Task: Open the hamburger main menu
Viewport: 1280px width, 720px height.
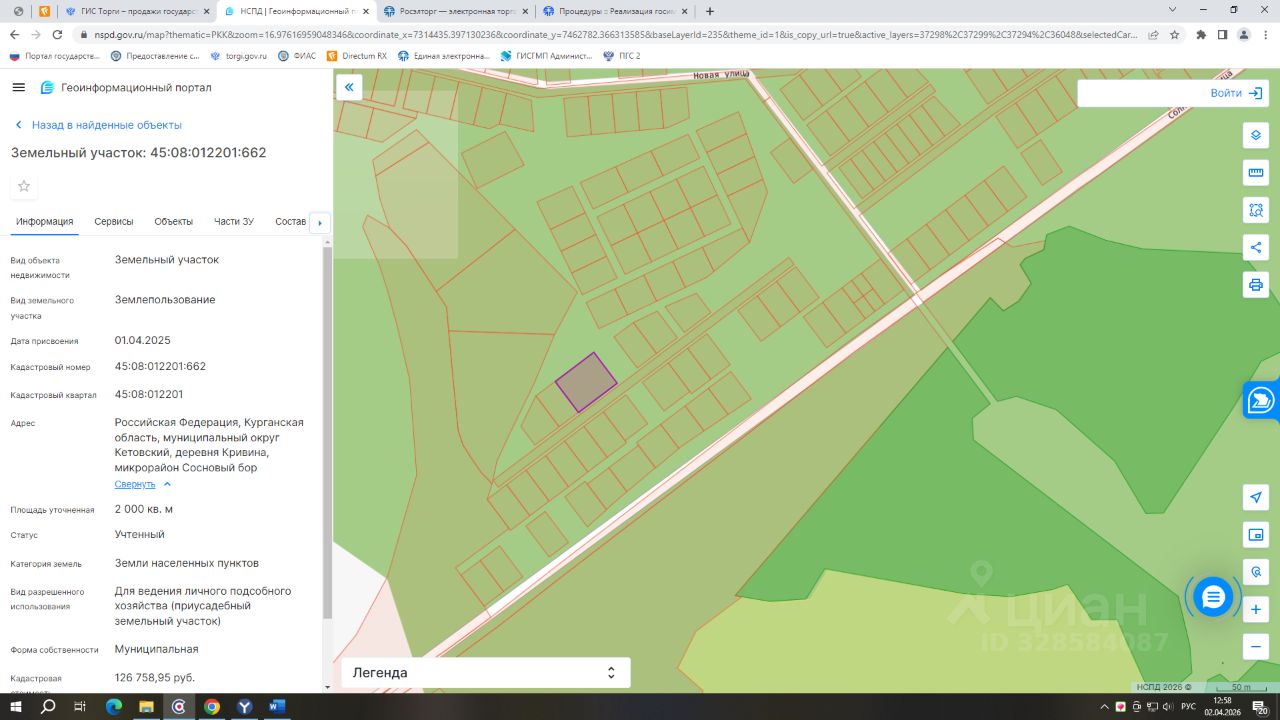Action: pos(18,87)
